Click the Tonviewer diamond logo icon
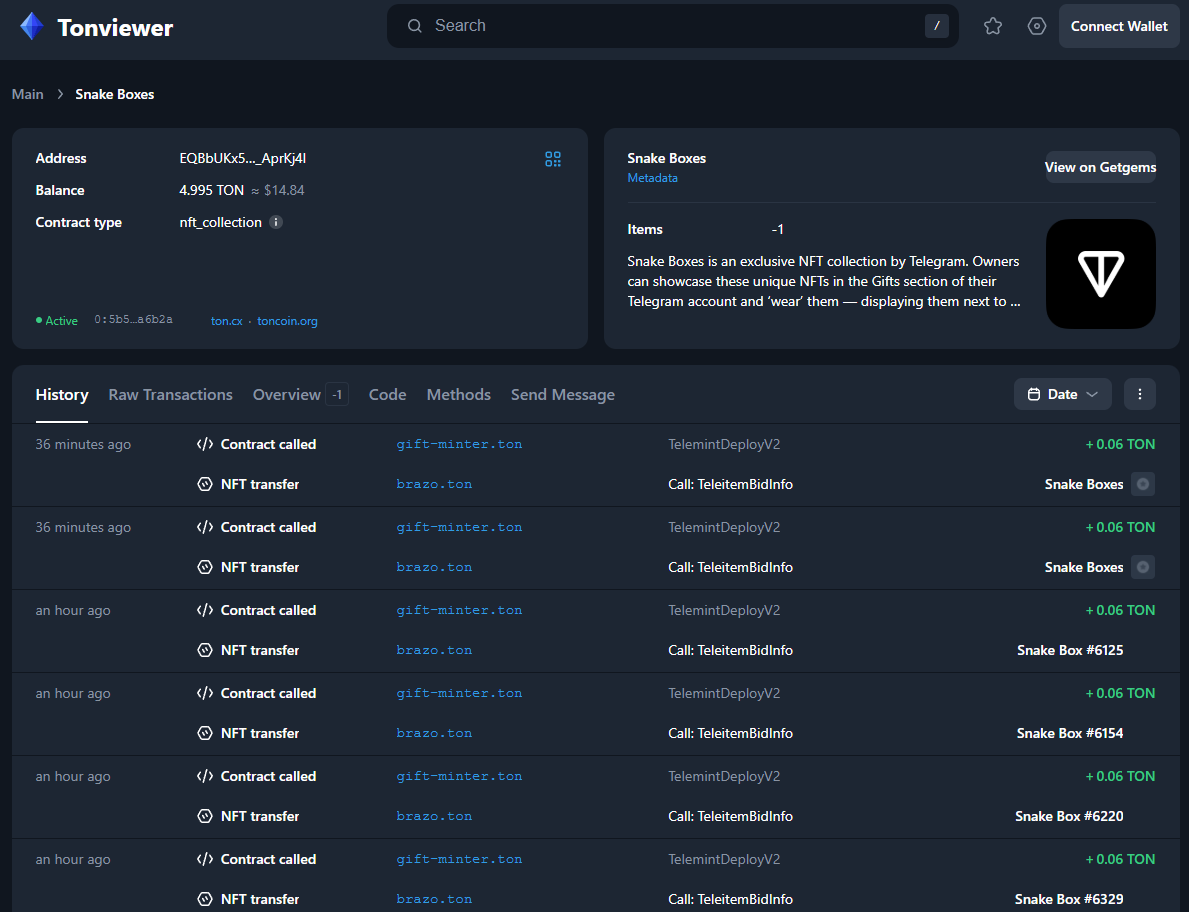Viewport: 1189px width, 912px height. pyautogui.click(x=32, y=27)
